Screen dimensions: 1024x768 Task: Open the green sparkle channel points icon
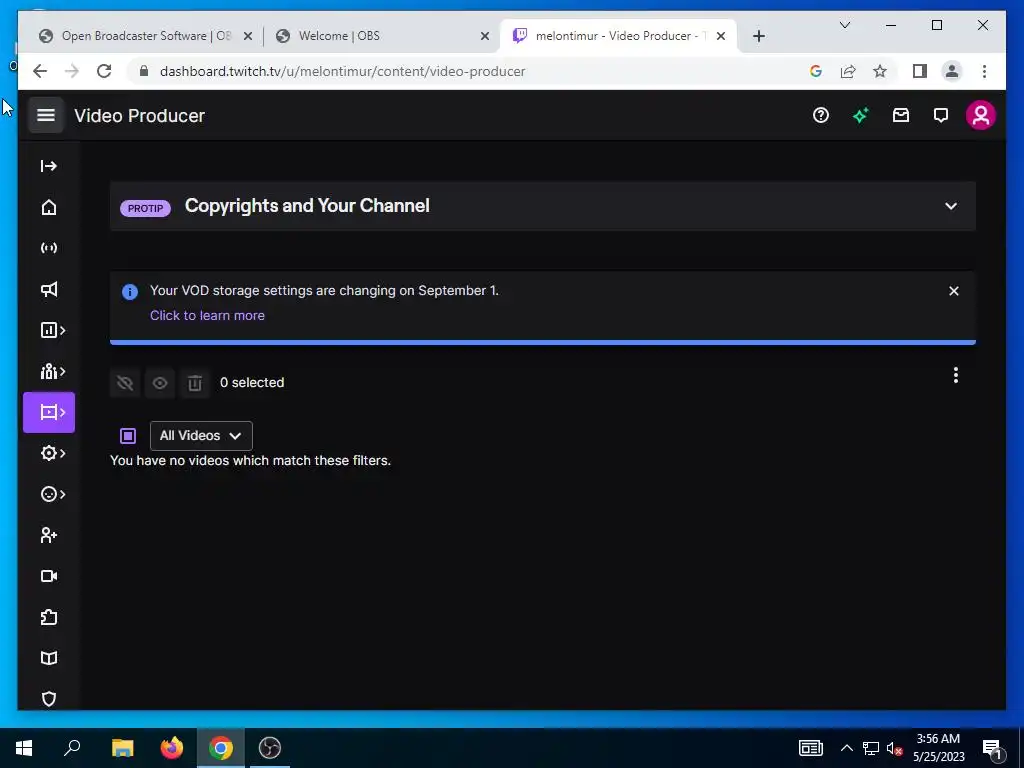[x=861, y=116]
